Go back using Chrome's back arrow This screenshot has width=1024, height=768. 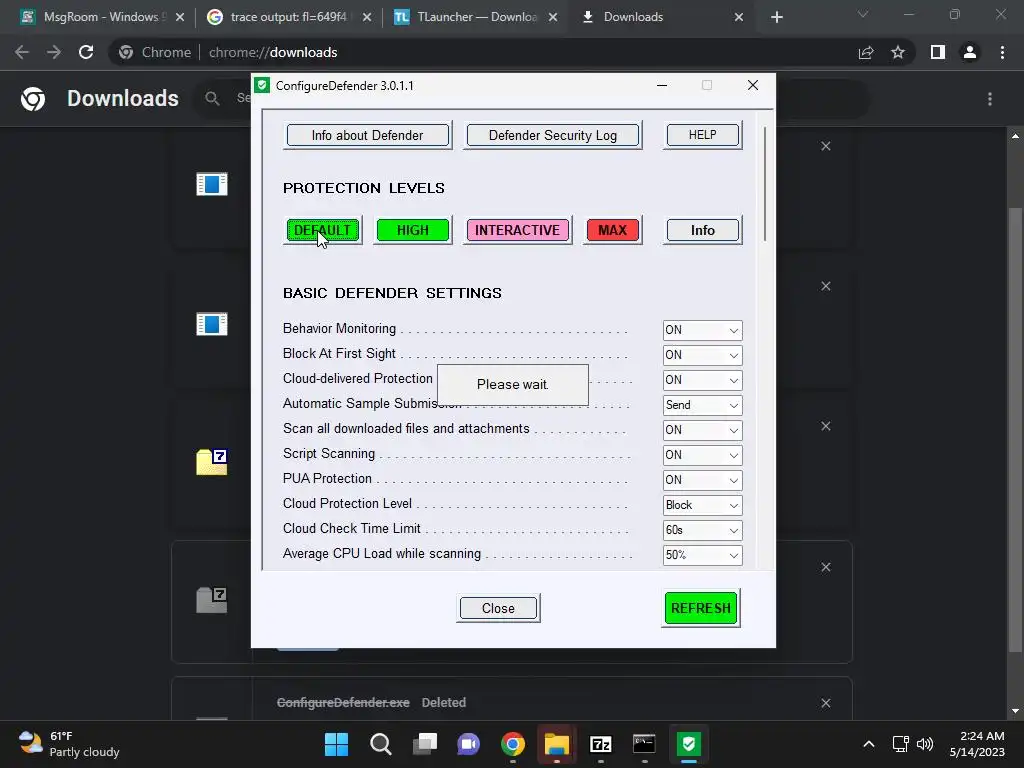[22, 52]
